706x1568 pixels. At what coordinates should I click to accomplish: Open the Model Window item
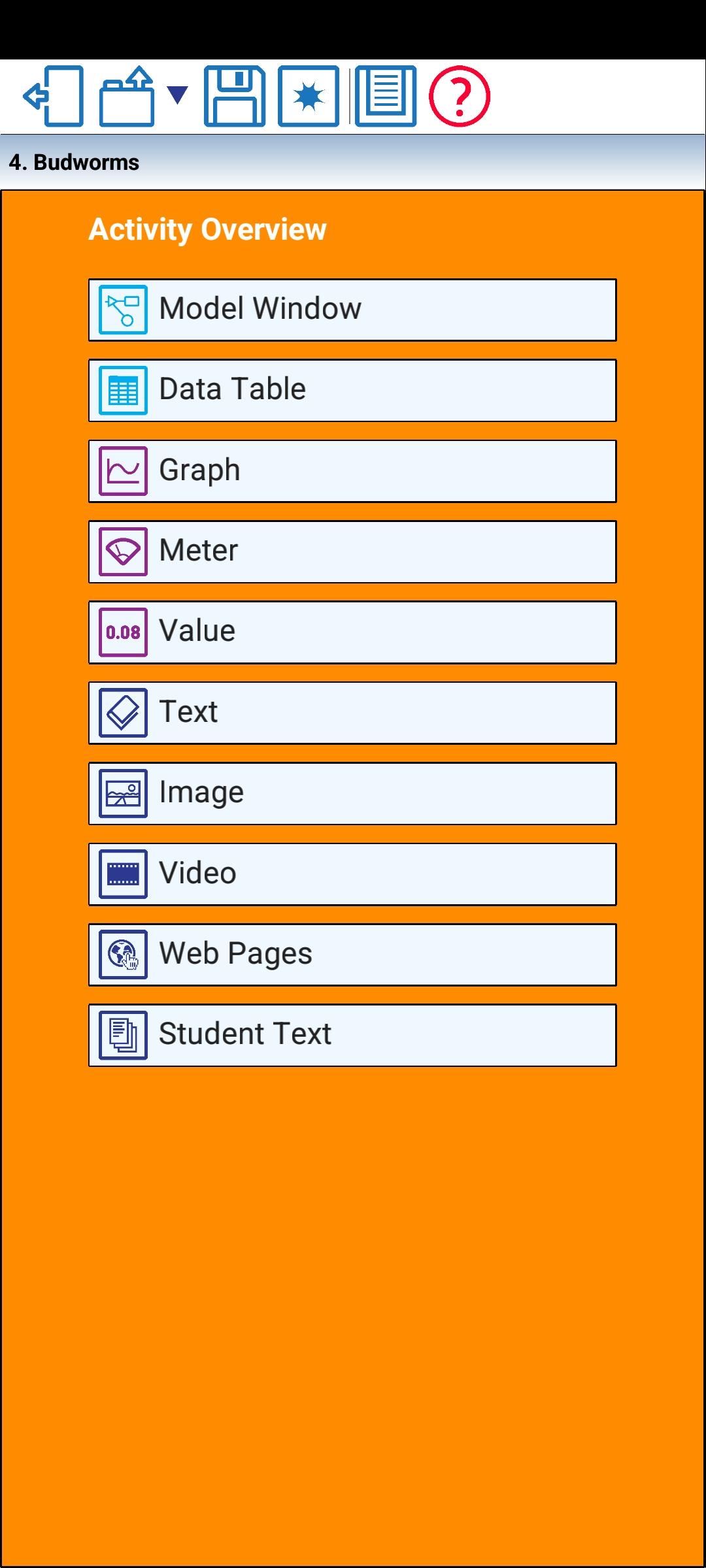click(352, 310)
